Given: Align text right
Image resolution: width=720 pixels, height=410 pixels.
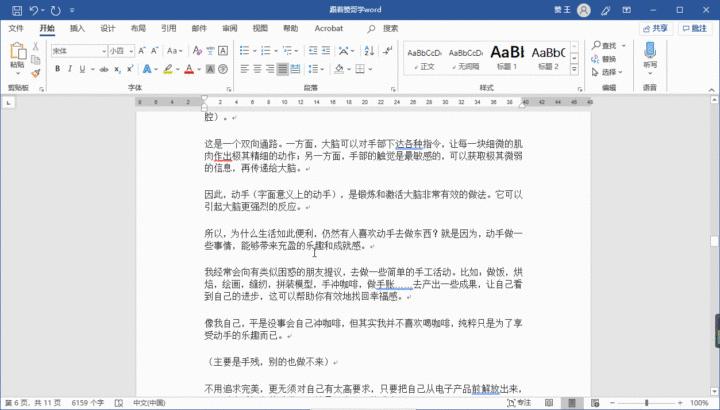Looking at the screenshot, I should tap(270, 69).
